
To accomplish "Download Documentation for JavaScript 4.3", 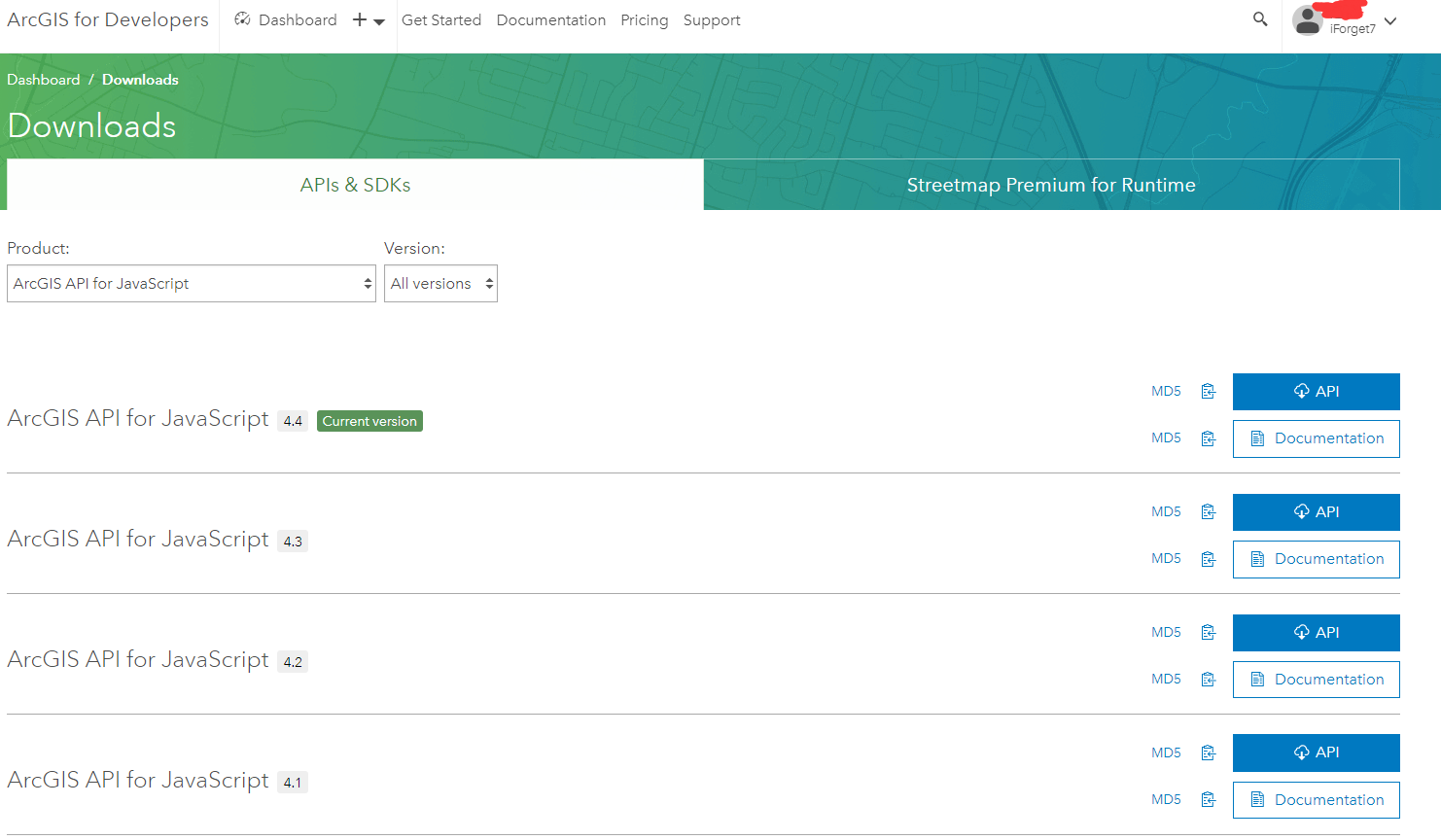I will pos(1317,559).
